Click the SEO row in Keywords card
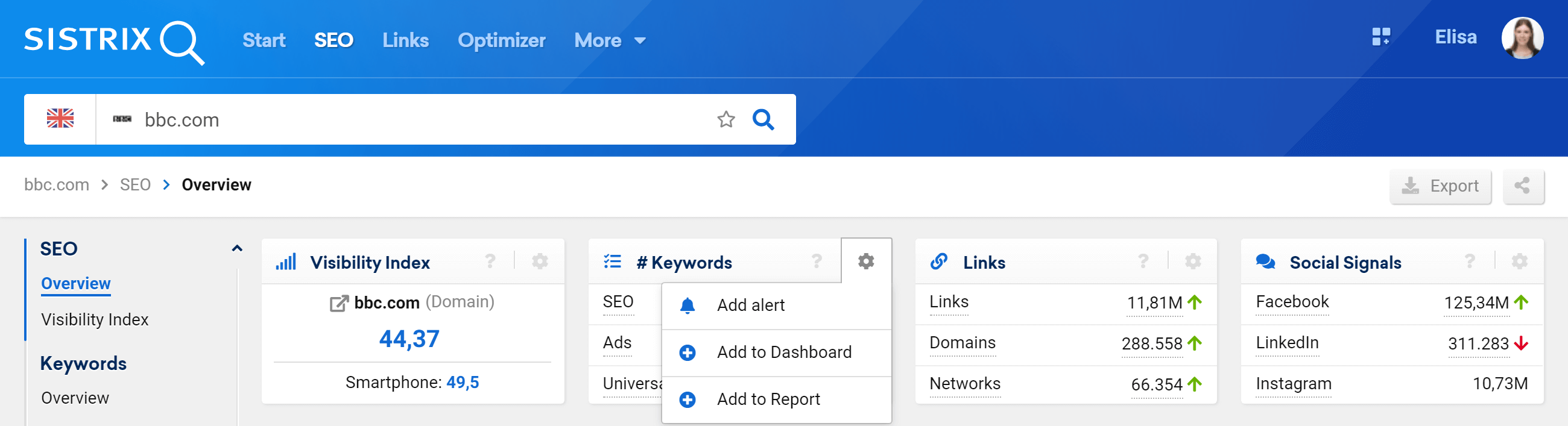The image size is (1568, 426). 618,302
